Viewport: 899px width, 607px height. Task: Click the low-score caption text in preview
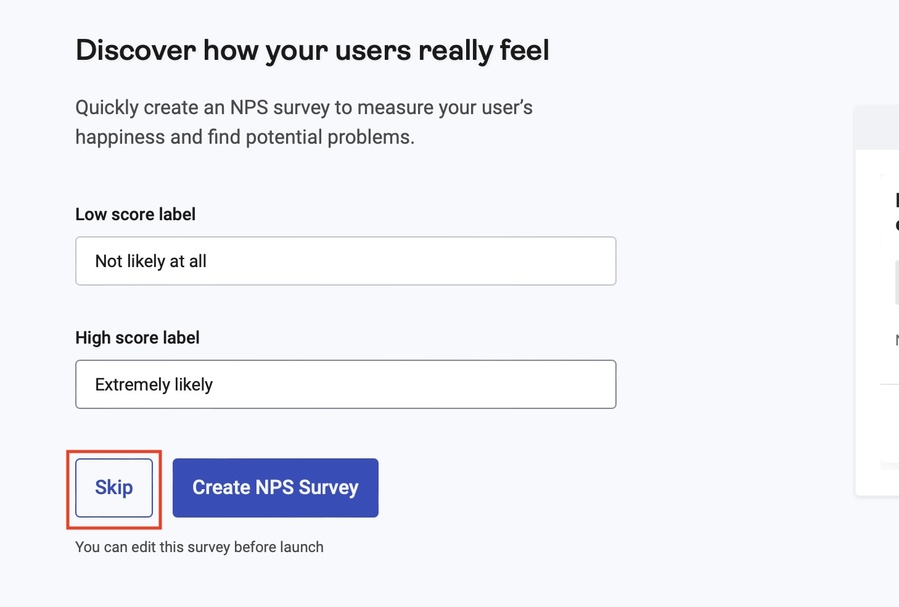(896, 341)
